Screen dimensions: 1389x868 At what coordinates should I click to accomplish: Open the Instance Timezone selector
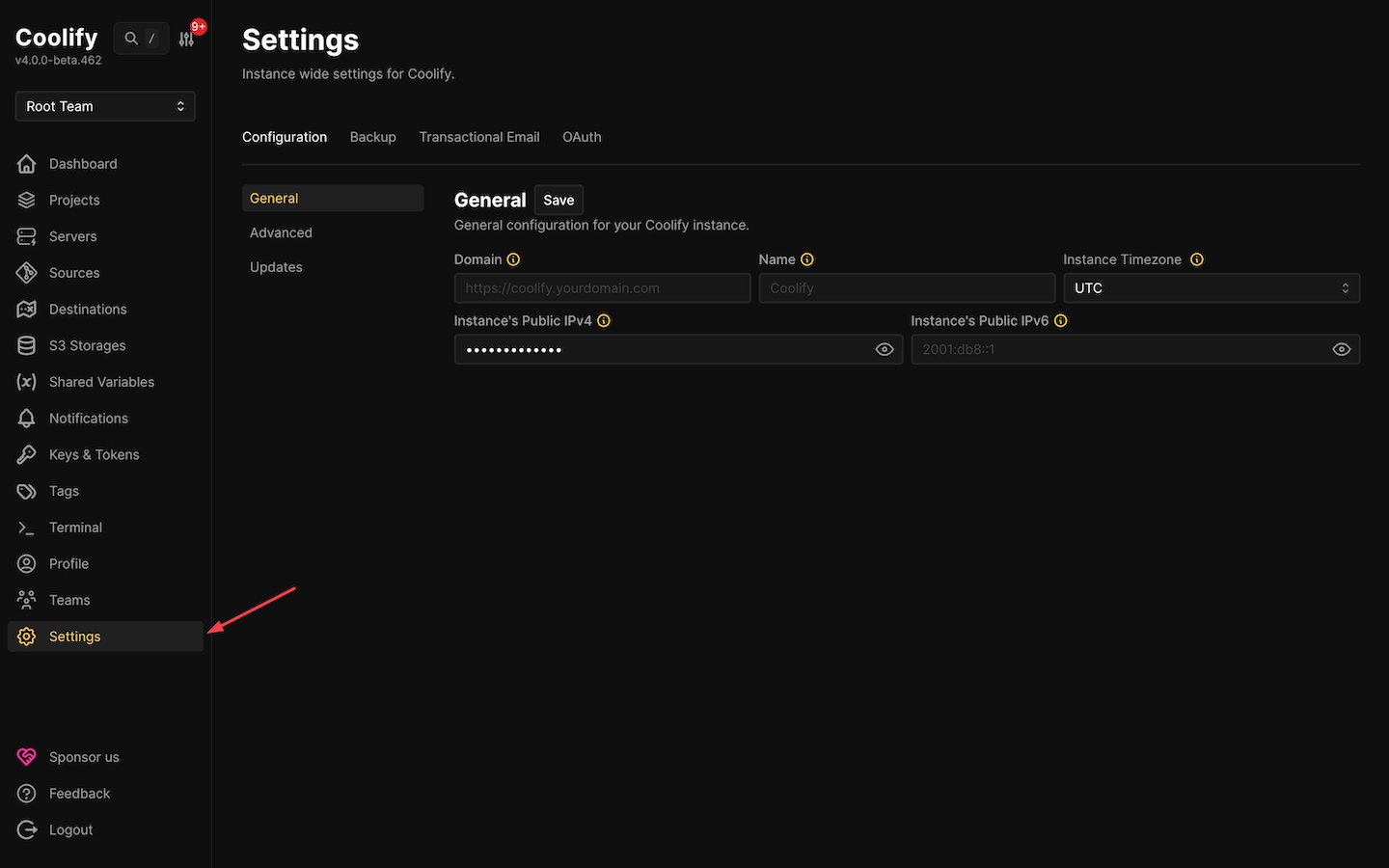(1212, 287)
